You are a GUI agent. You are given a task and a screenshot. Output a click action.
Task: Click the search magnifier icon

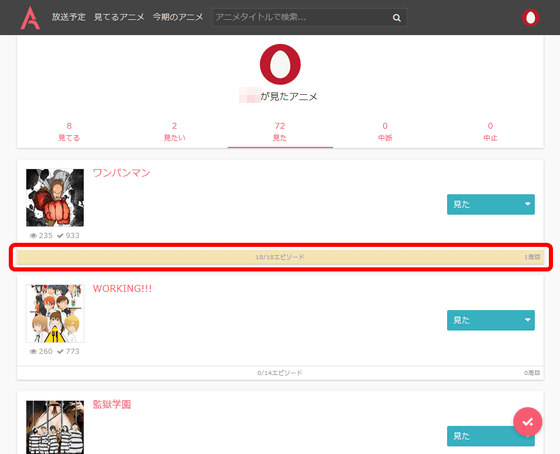pyautogui.click(x=396, y=18)
